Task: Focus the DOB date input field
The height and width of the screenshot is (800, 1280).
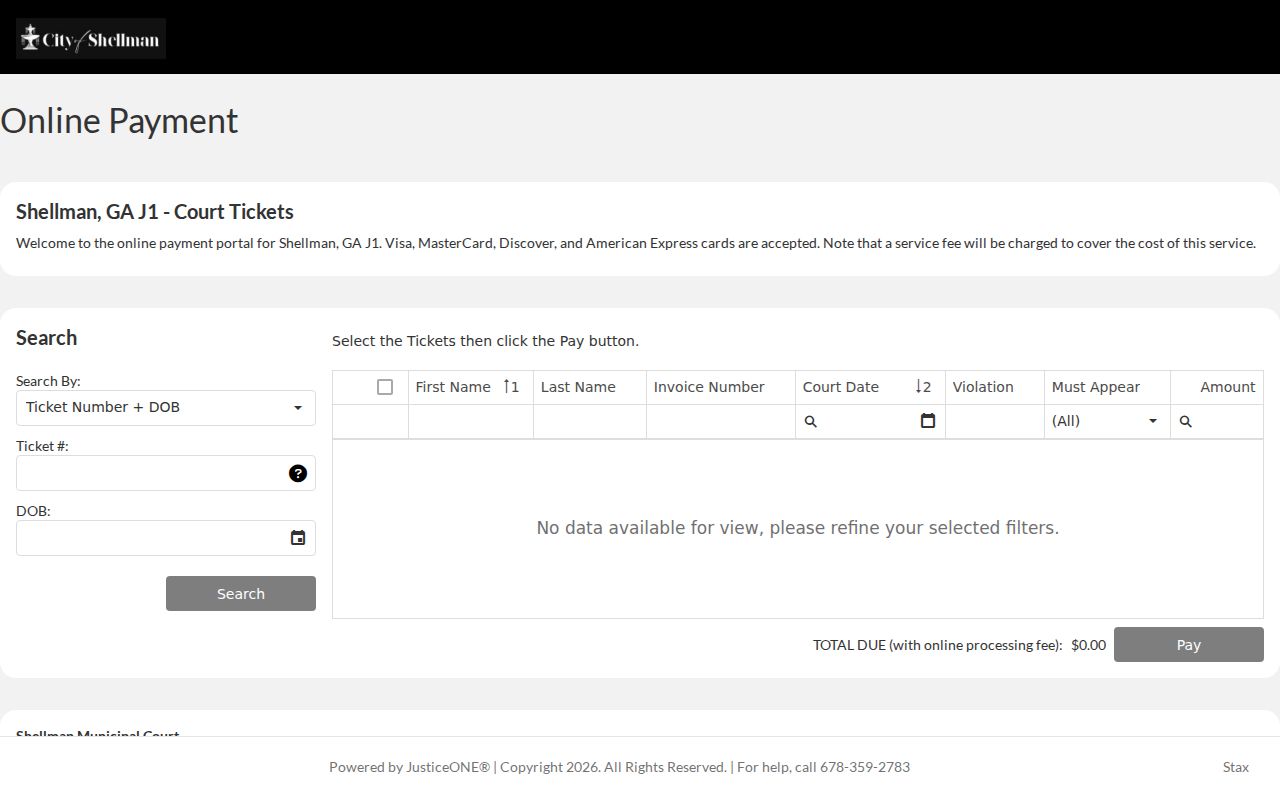Action: click(x=152, y=538)
